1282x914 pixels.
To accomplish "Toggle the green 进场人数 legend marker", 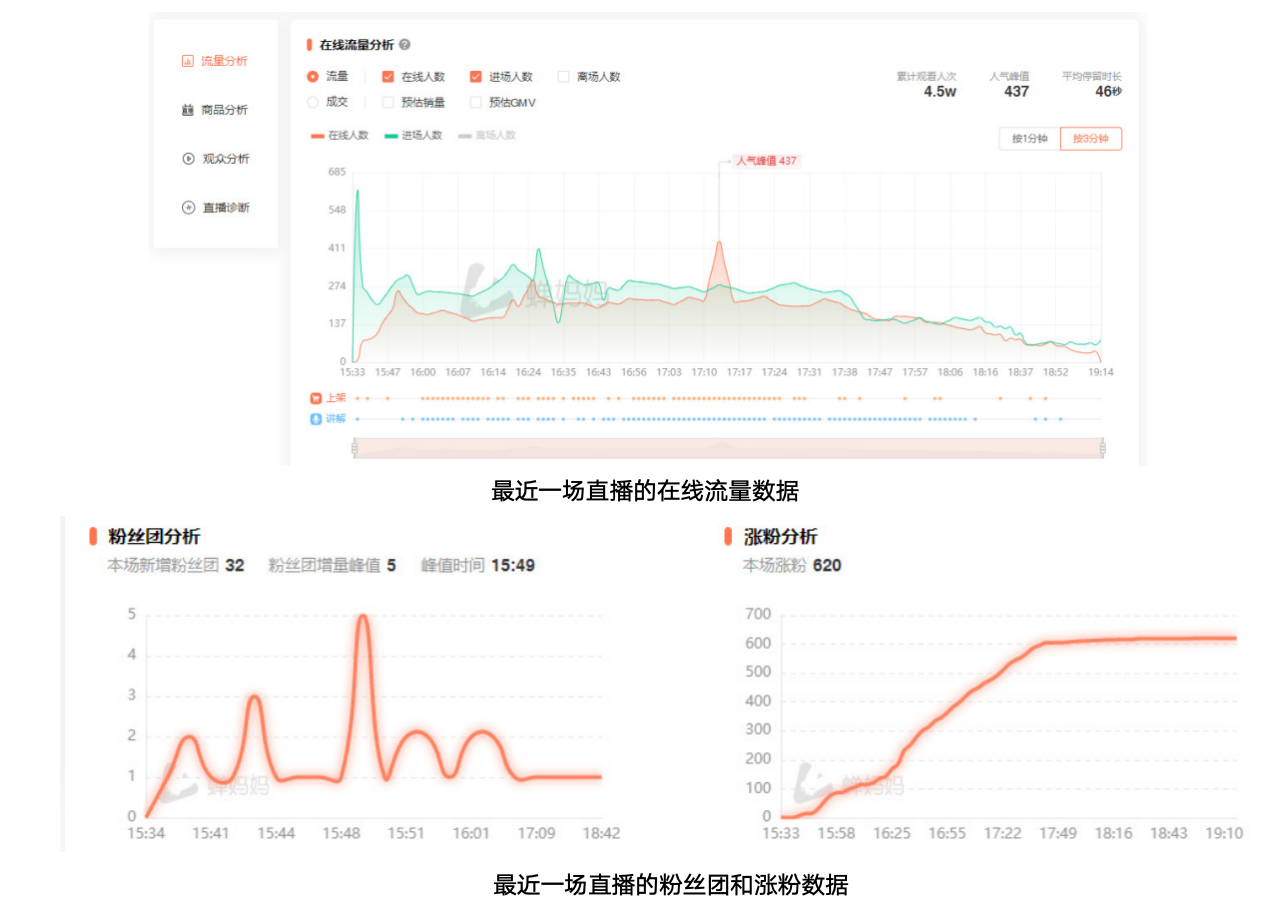I will pos(391,136).
